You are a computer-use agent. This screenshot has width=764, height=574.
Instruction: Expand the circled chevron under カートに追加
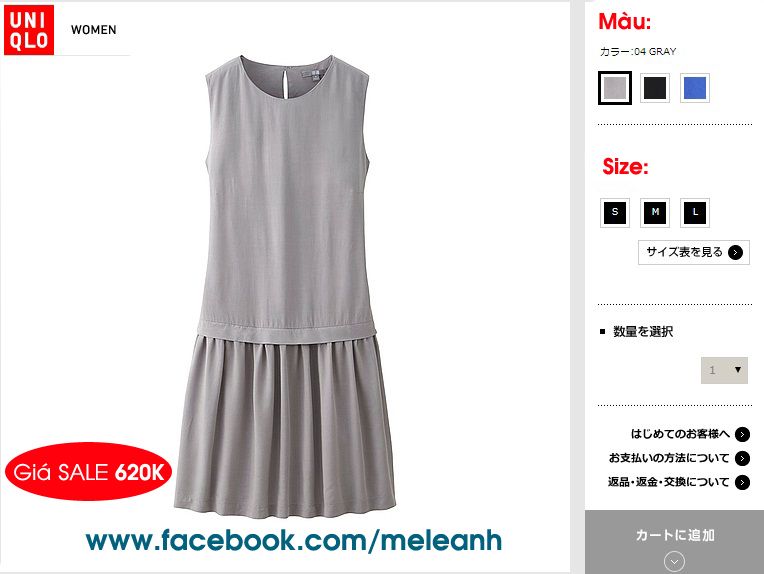tap(674, 562)
